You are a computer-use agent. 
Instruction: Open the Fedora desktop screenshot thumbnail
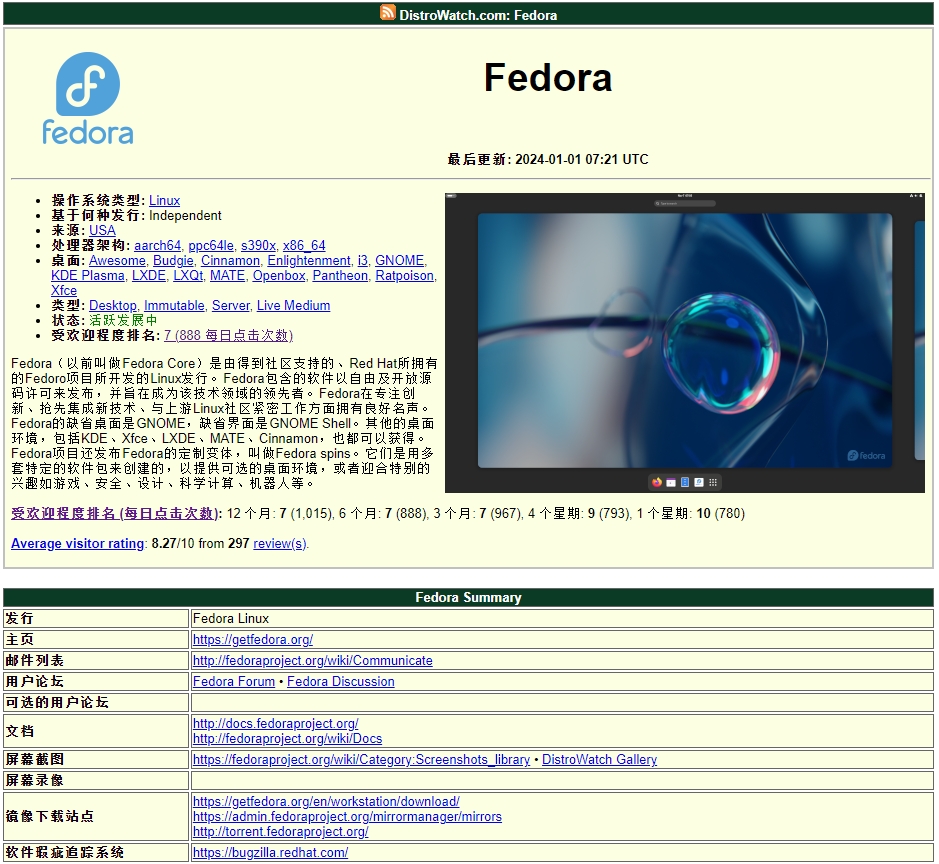tap(684, 342)
